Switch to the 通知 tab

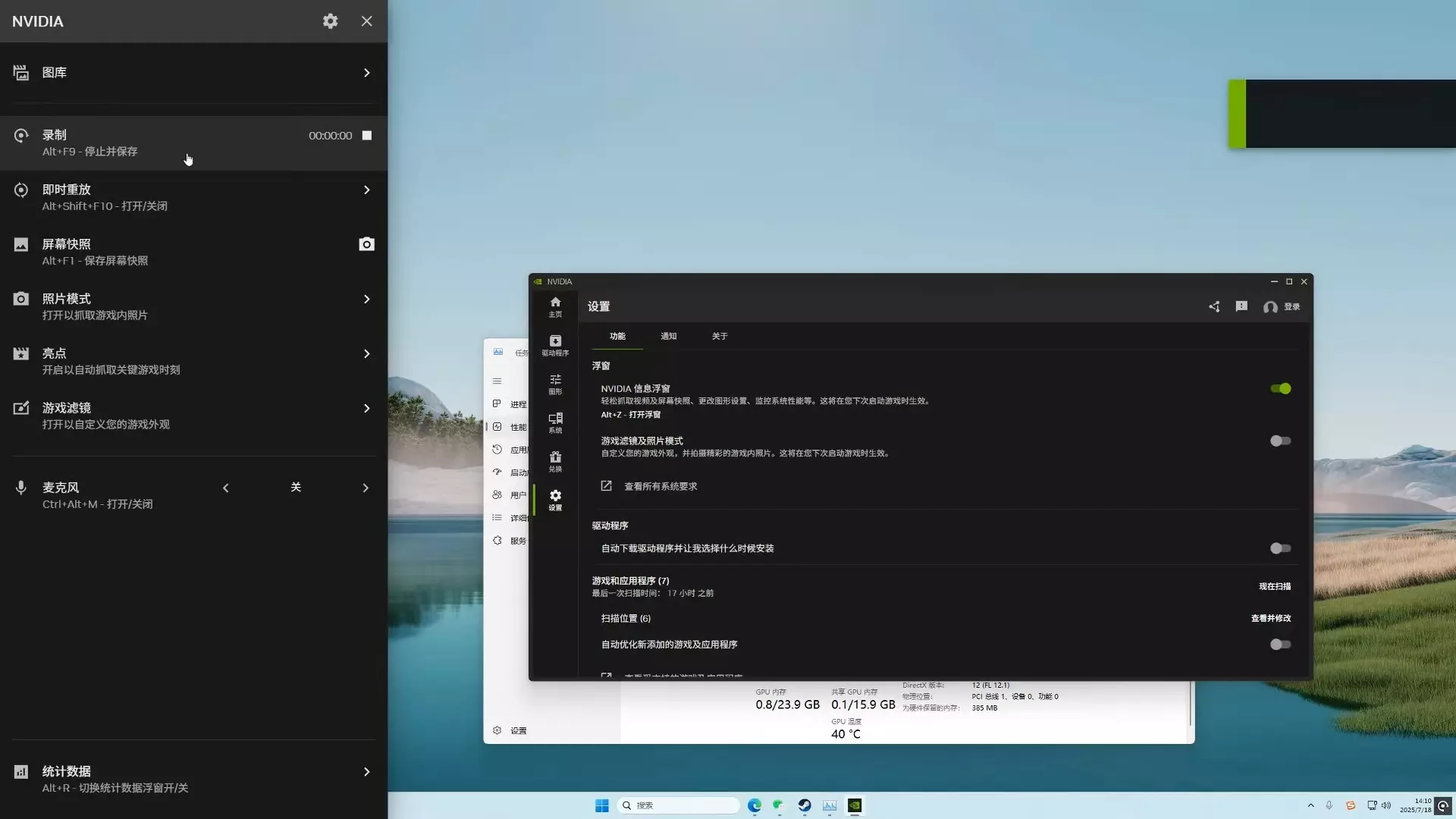coord(668,336)
